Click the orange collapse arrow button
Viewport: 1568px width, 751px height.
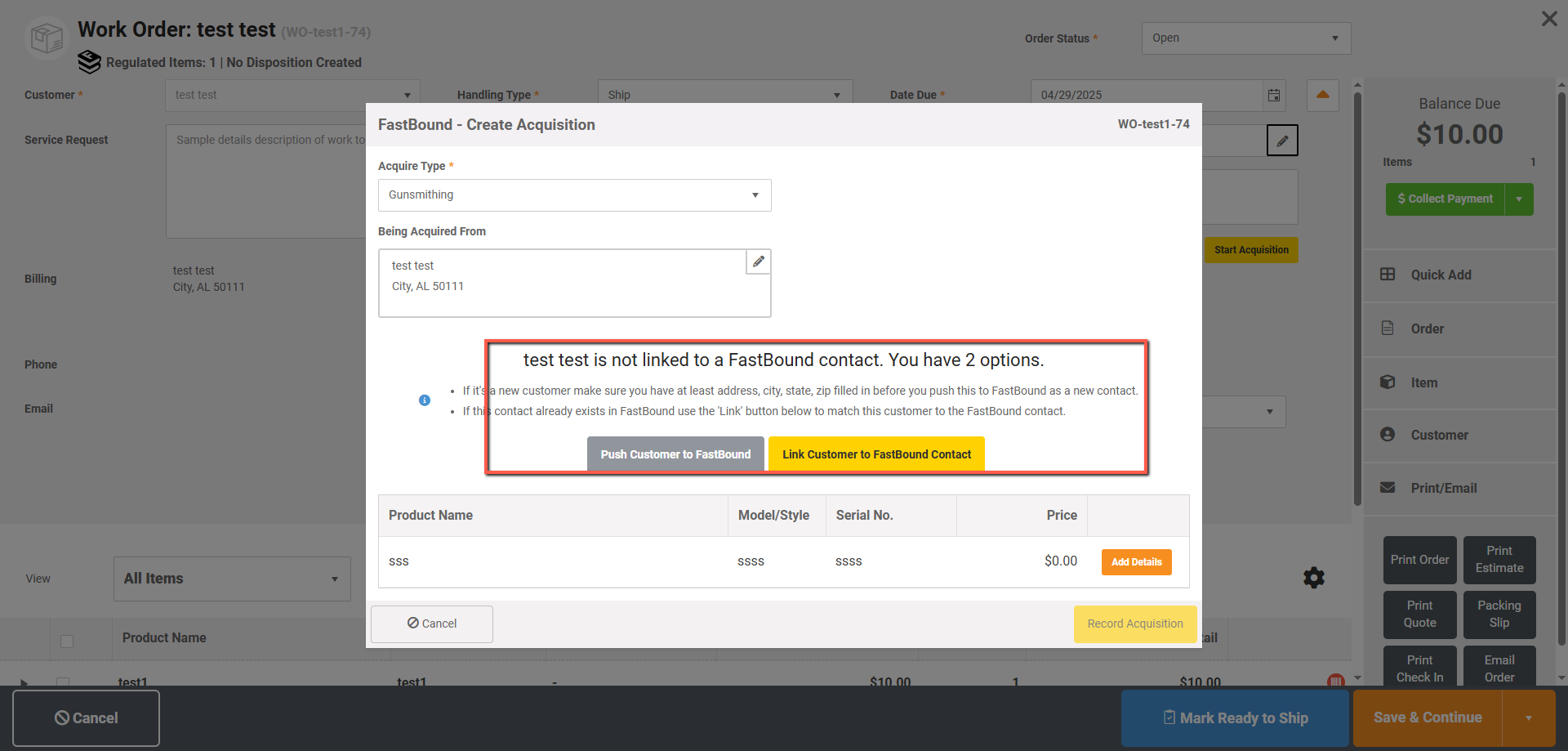tap(1323, 96)
